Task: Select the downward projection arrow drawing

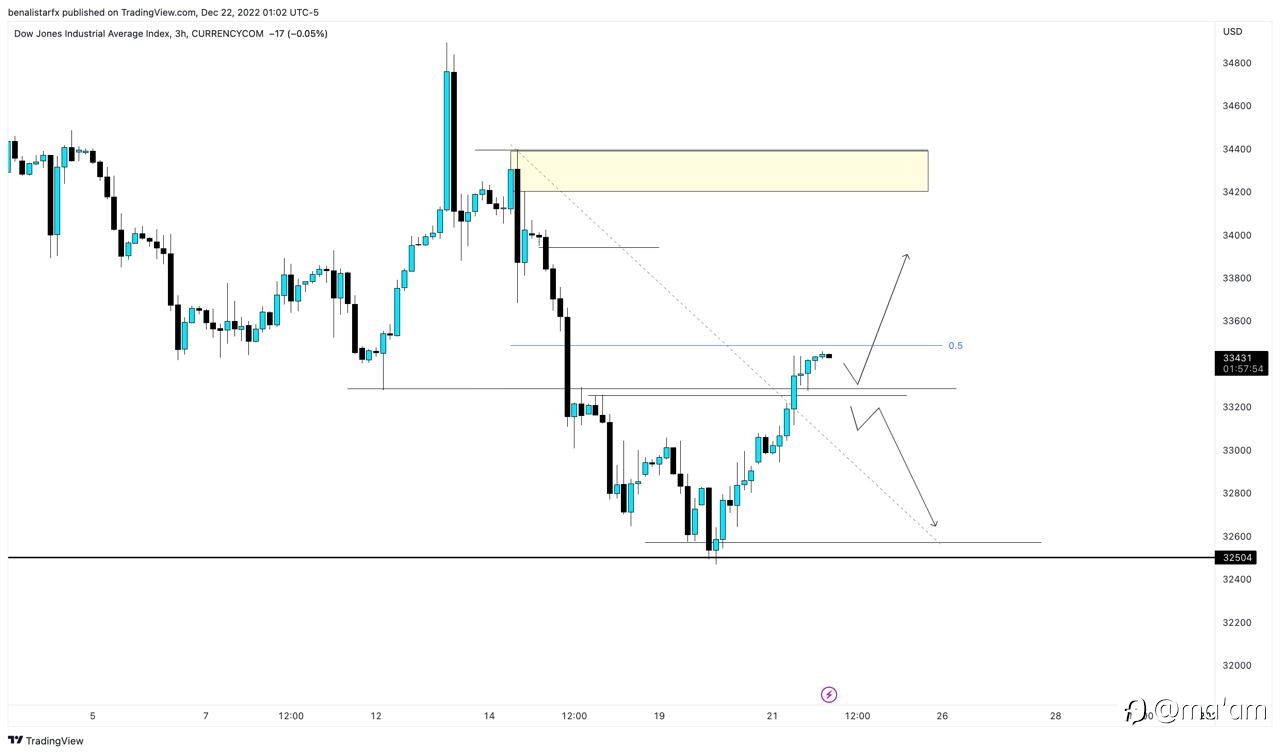Action: click(893, 466)
